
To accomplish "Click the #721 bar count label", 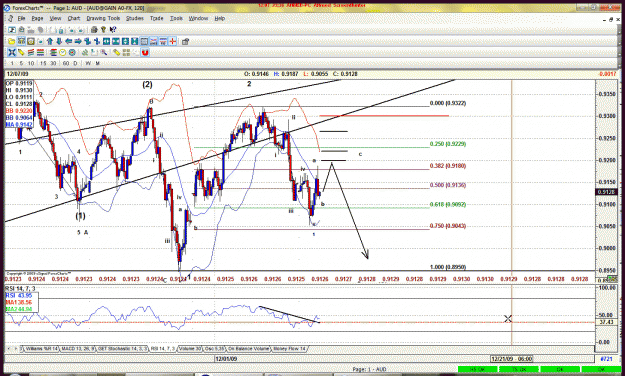I will click(x=606, y=359).
